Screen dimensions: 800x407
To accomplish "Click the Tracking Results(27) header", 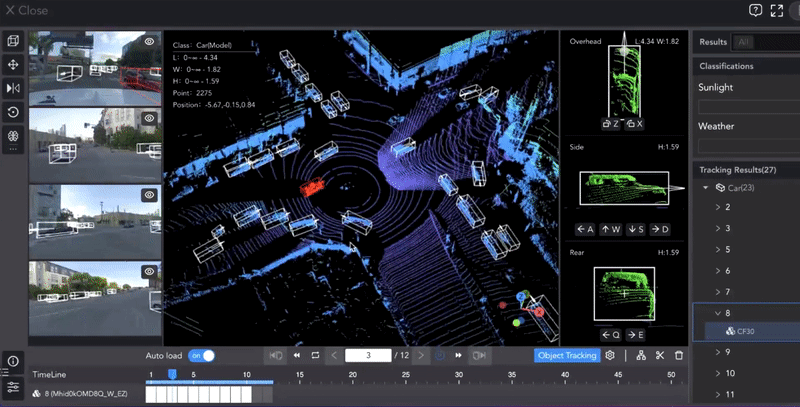I will (737, 170).
